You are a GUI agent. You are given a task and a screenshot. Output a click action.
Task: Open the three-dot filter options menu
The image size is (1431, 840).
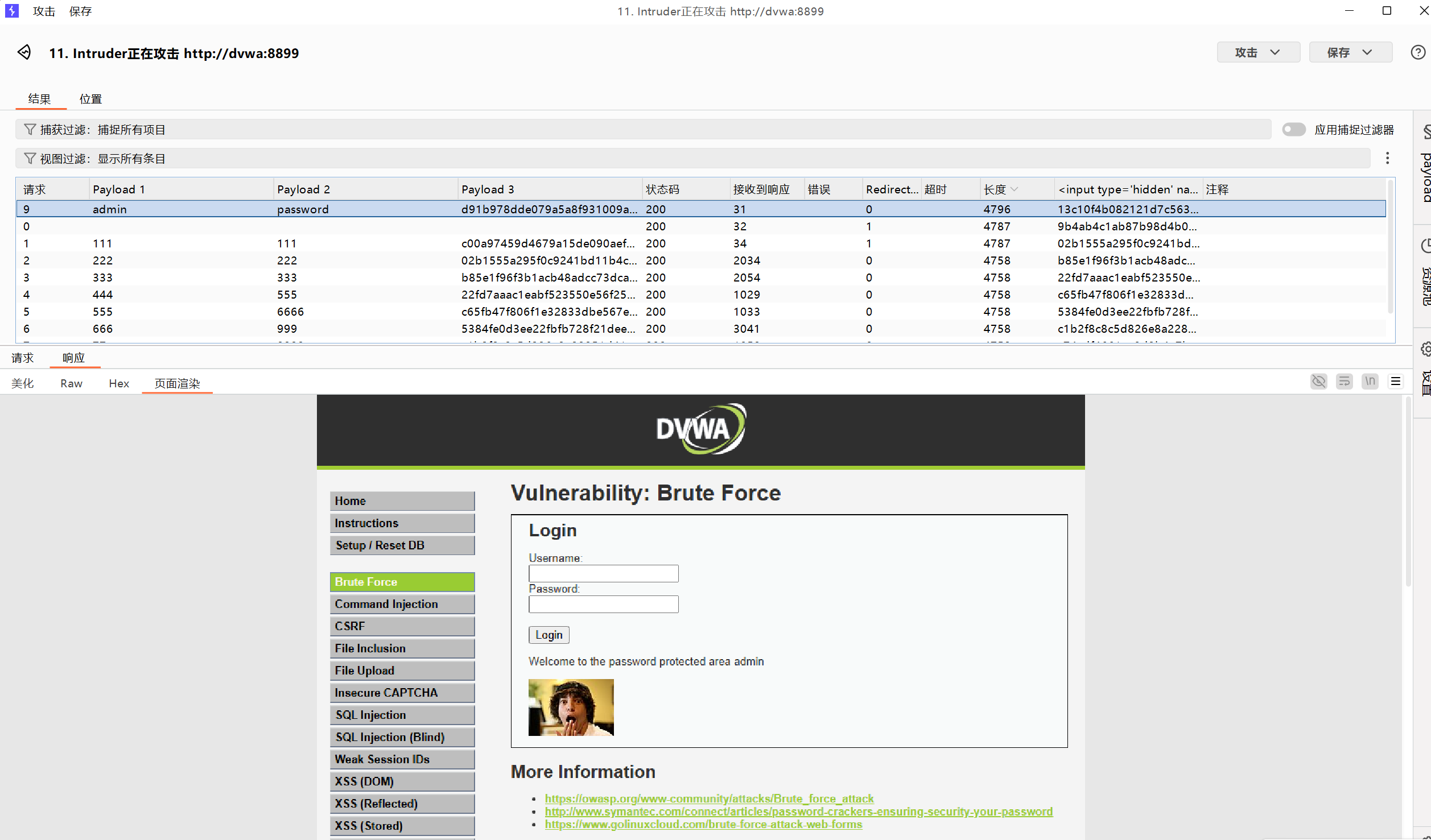[x=1387, y=158]
